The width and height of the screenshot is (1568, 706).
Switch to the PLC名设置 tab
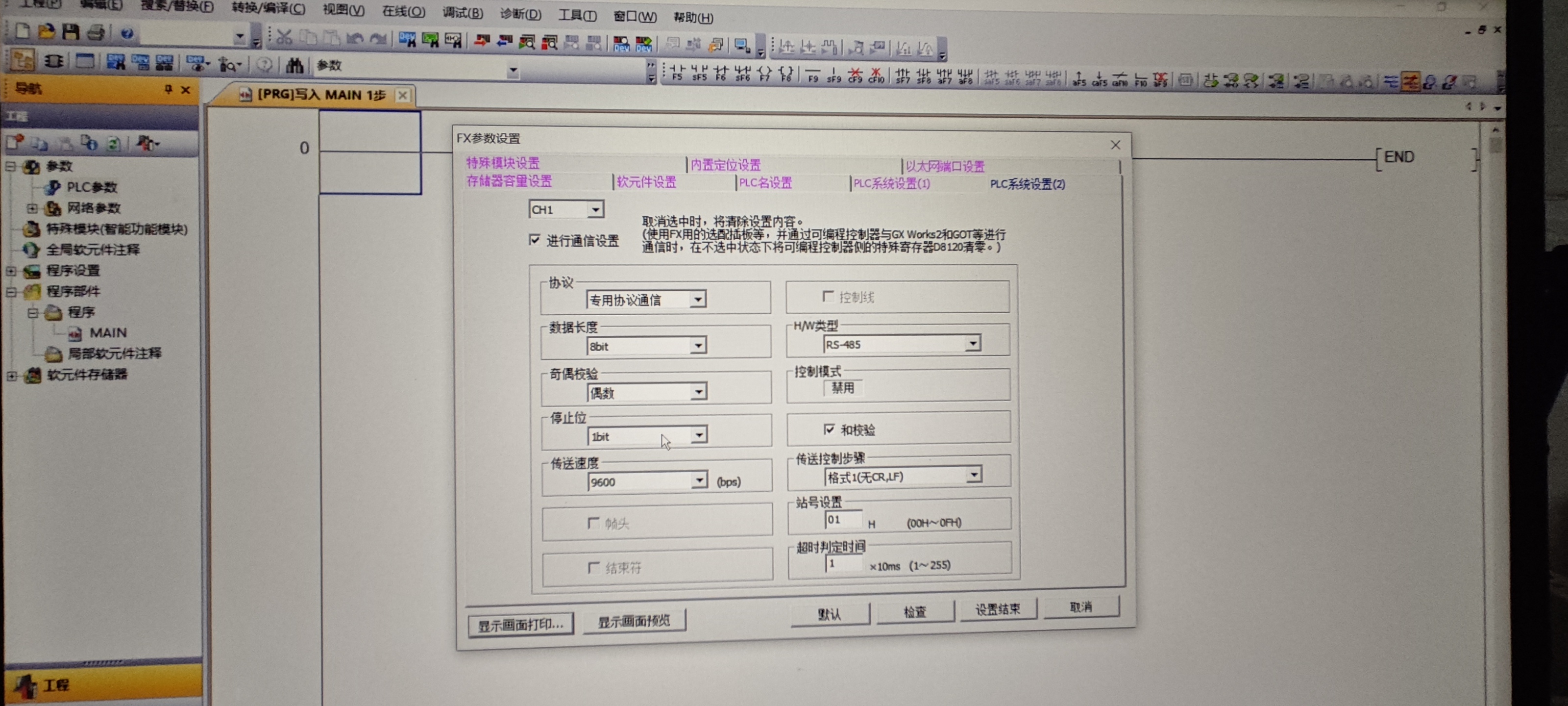(x=765, y=182)
